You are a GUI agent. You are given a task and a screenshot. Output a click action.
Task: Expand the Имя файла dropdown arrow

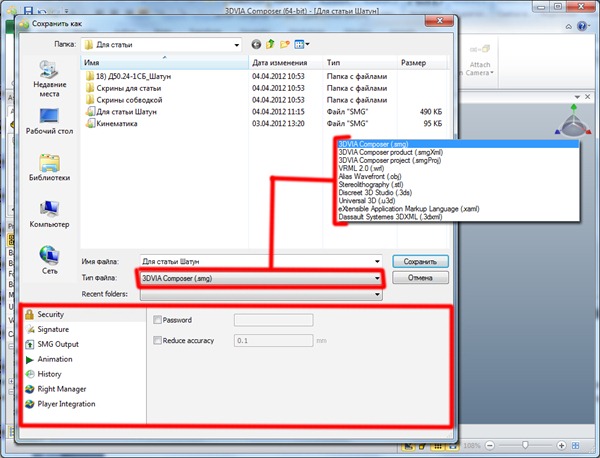click(x=377, y=262)
